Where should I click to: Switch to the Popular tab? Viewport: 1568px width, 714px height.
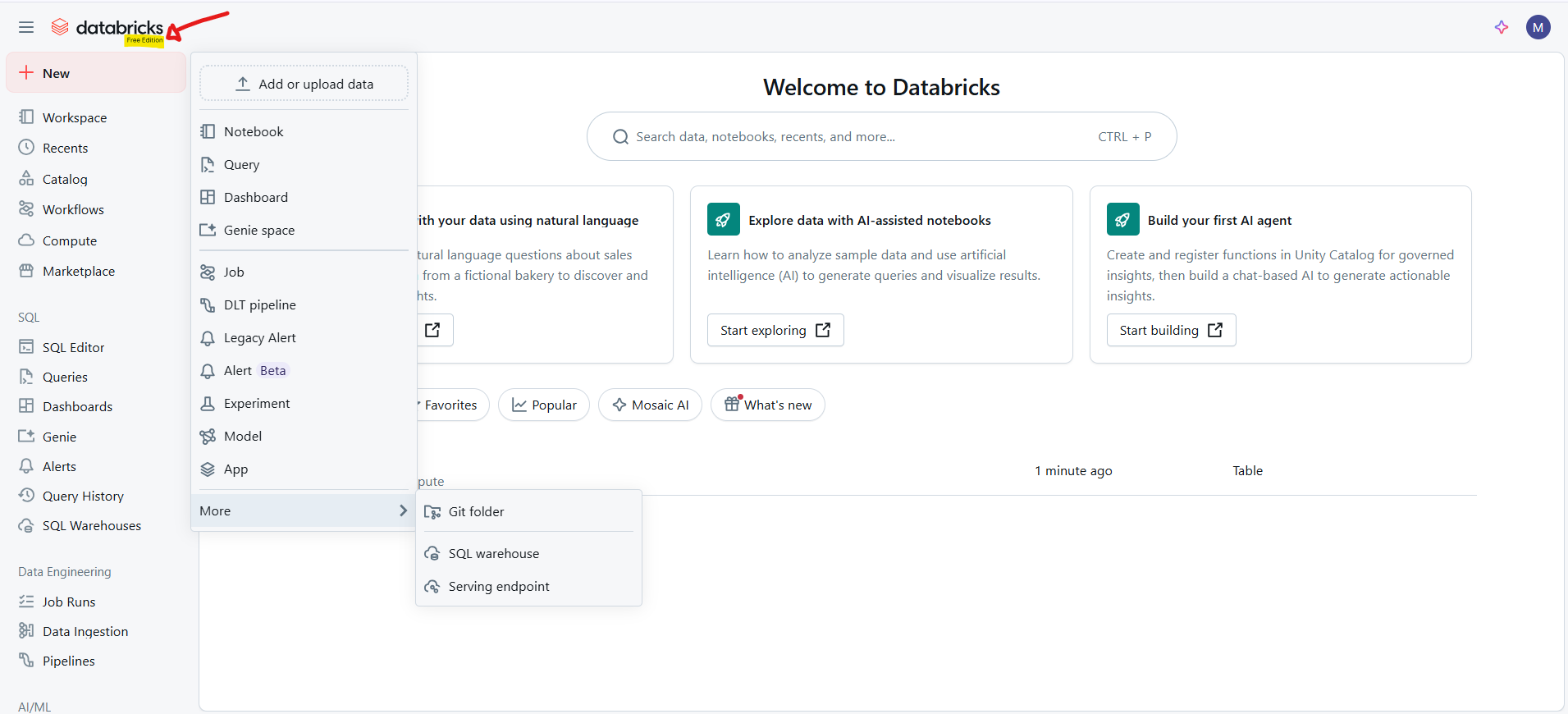pos(544,405)
